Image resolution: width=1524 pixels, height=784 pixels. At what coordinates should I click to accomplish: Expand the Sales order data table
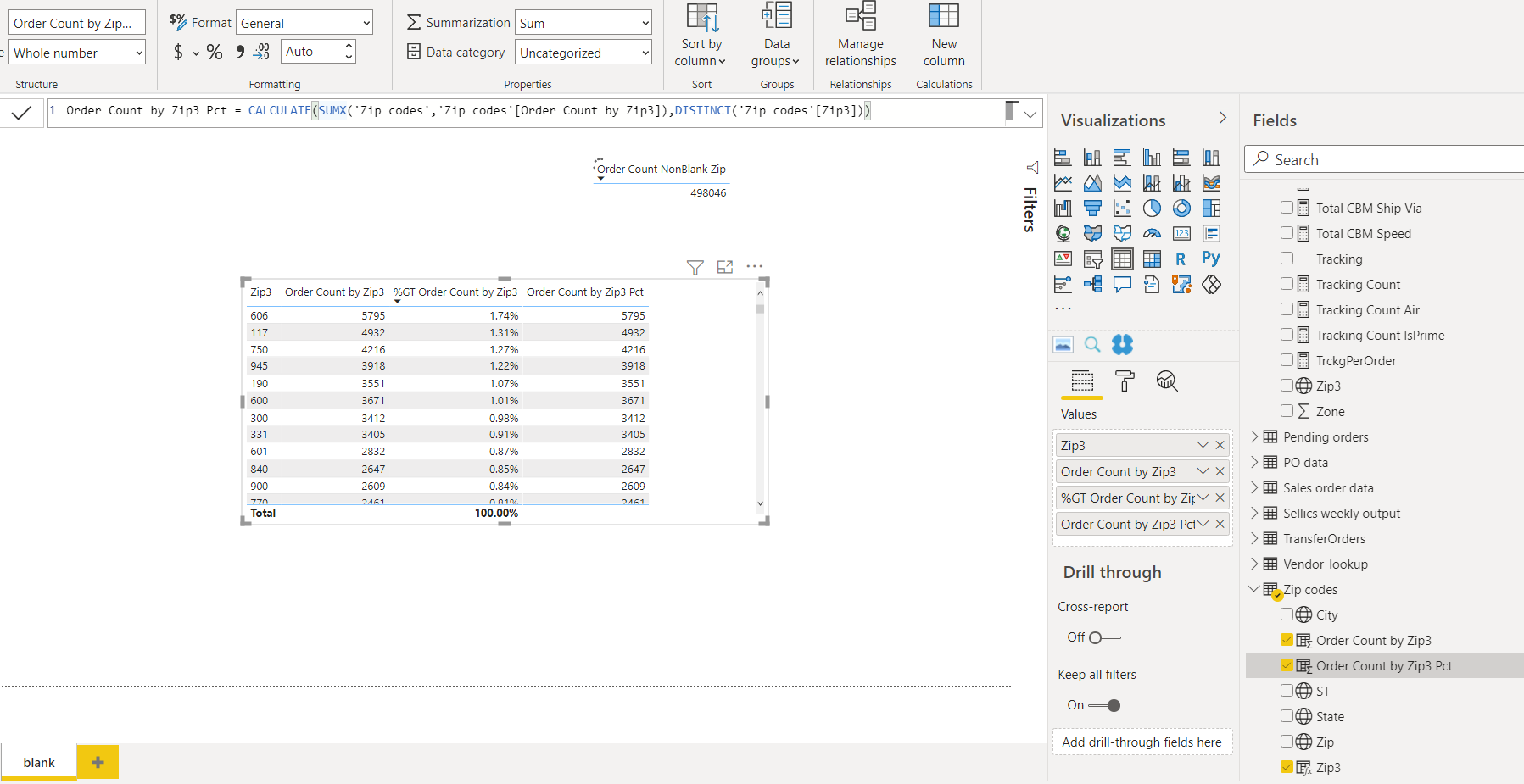click(1254, 487)
